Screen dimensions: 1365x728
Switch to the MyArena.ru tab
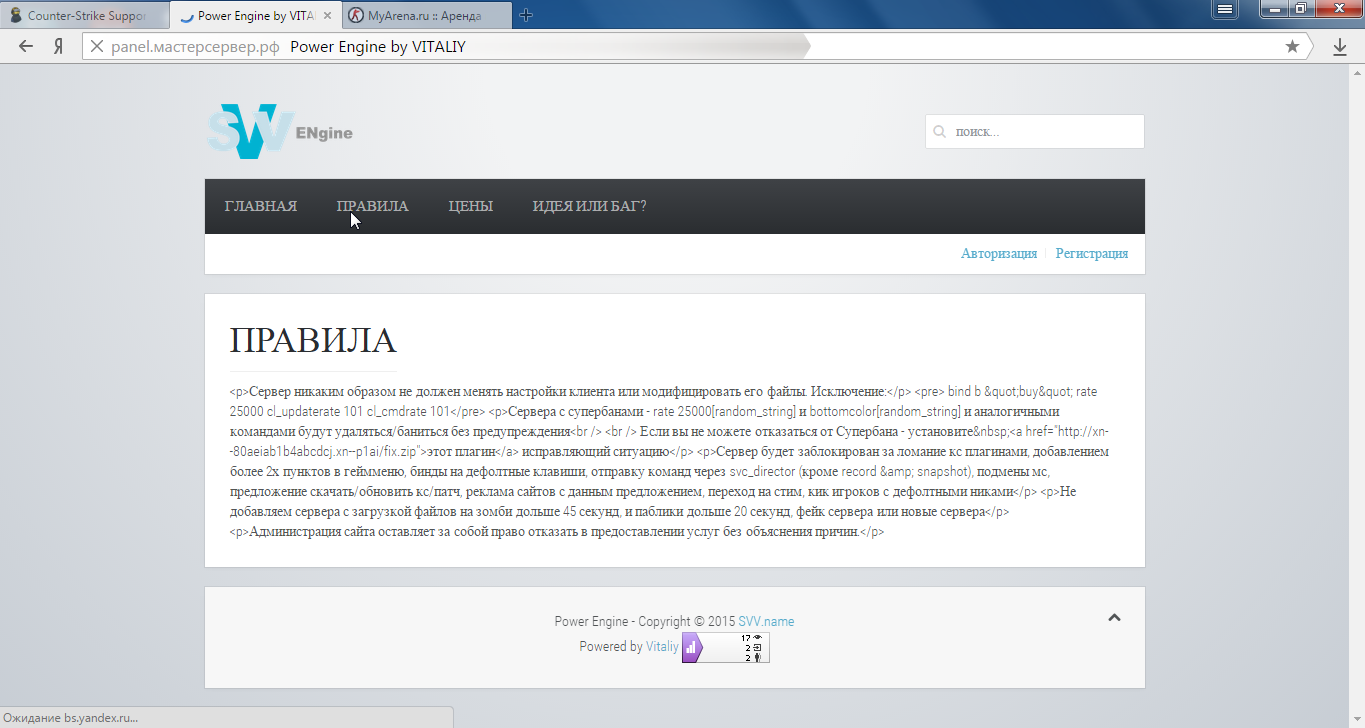[427, 16]
